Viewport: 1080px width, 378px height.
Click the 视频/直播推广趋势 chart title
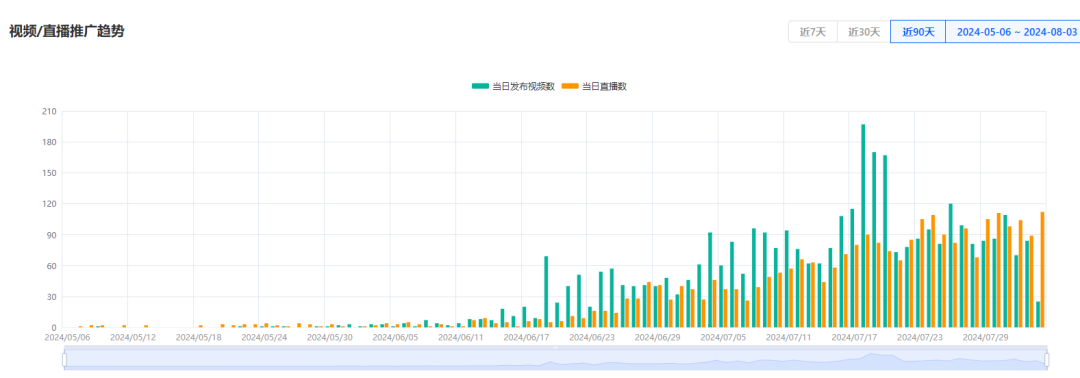click(x=66, y=31)
